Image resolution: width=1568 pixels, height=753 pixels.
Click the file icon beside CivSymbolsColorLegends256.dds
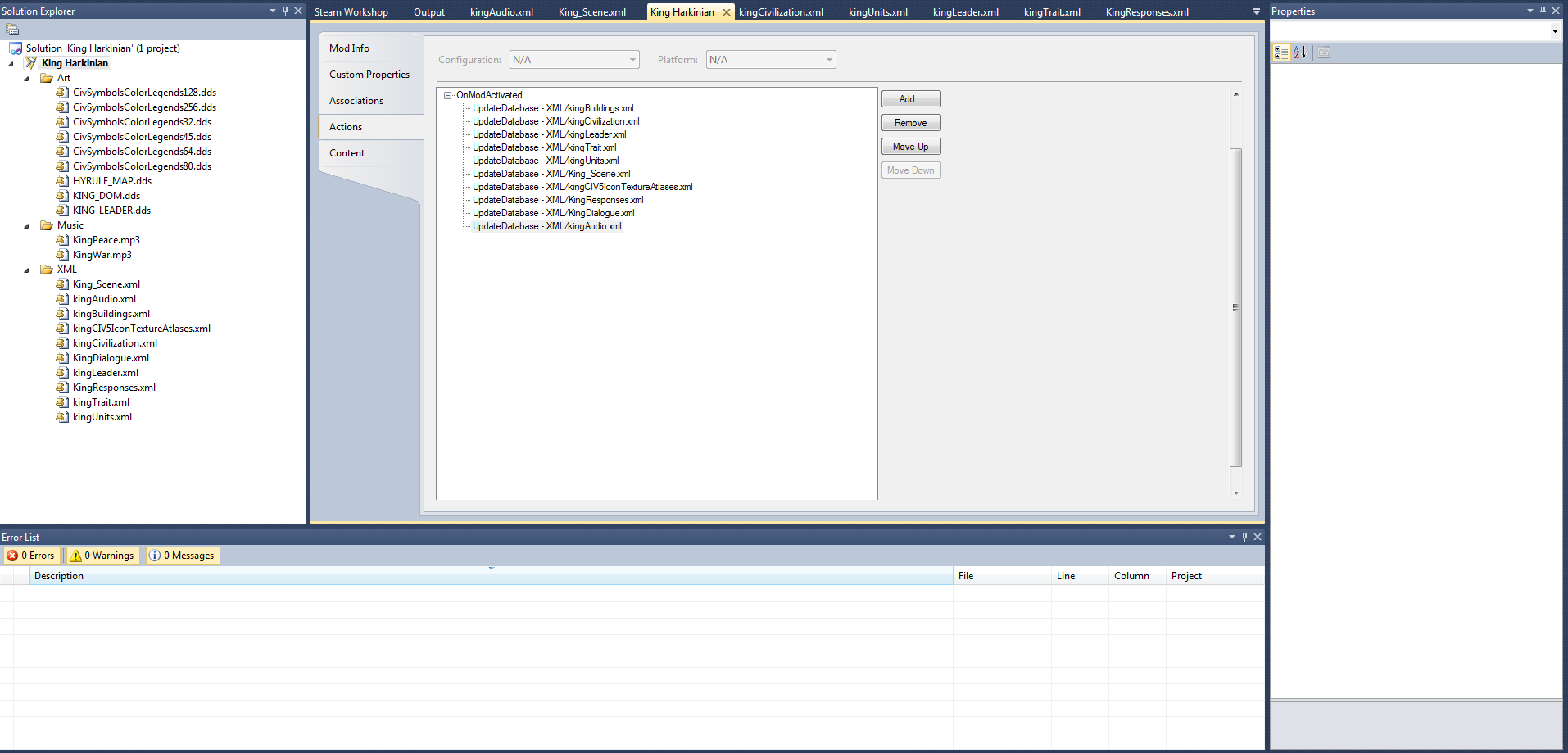click(x=62, y=107)
